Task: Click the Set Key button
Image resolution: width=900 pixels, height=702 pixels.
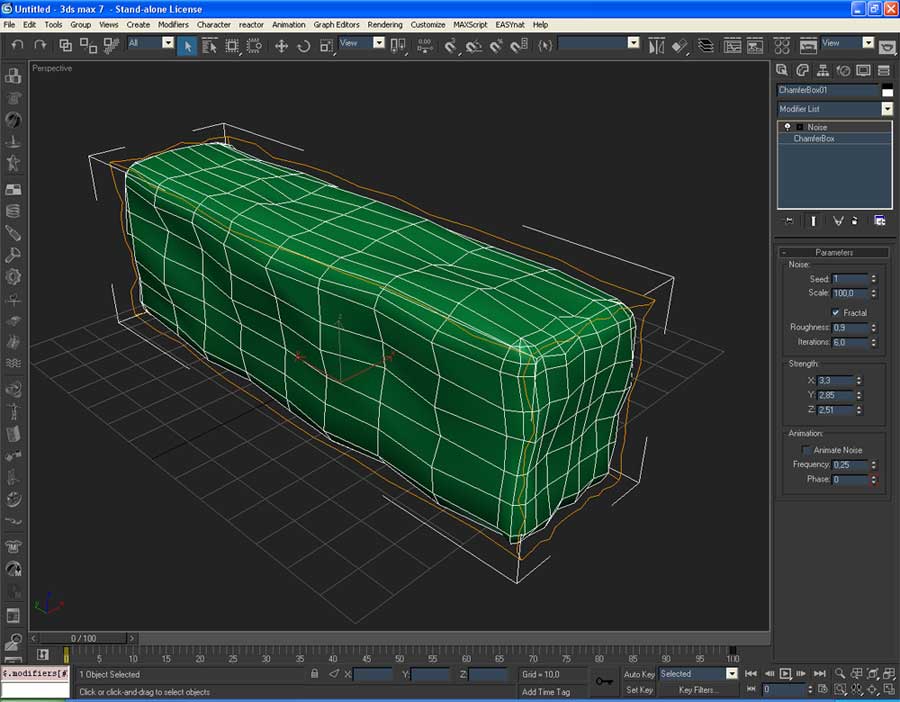Action: (x=639, y=690)
